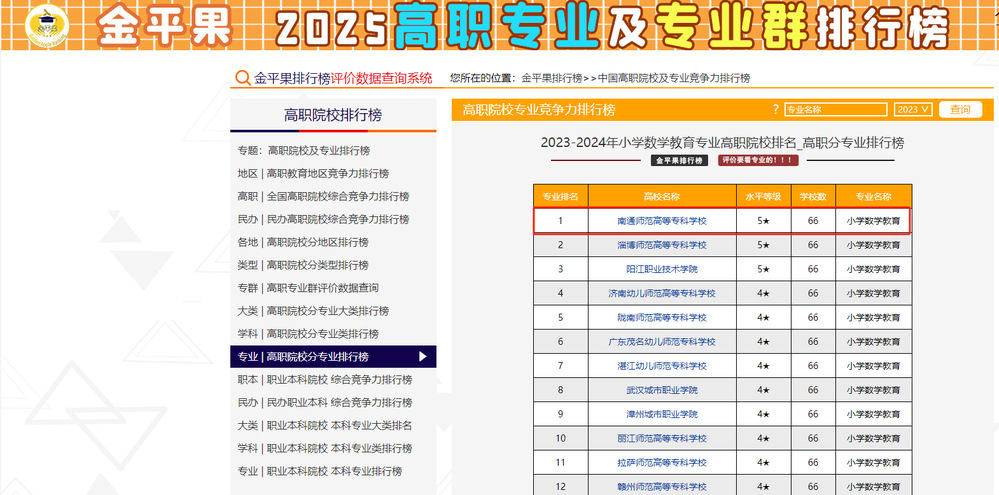Image resolution: width=999 pixels, height=495 pixels.
Task: Select 民办高职院校综合竞争力排行榜 in sidebar
Action: [322, 219]
